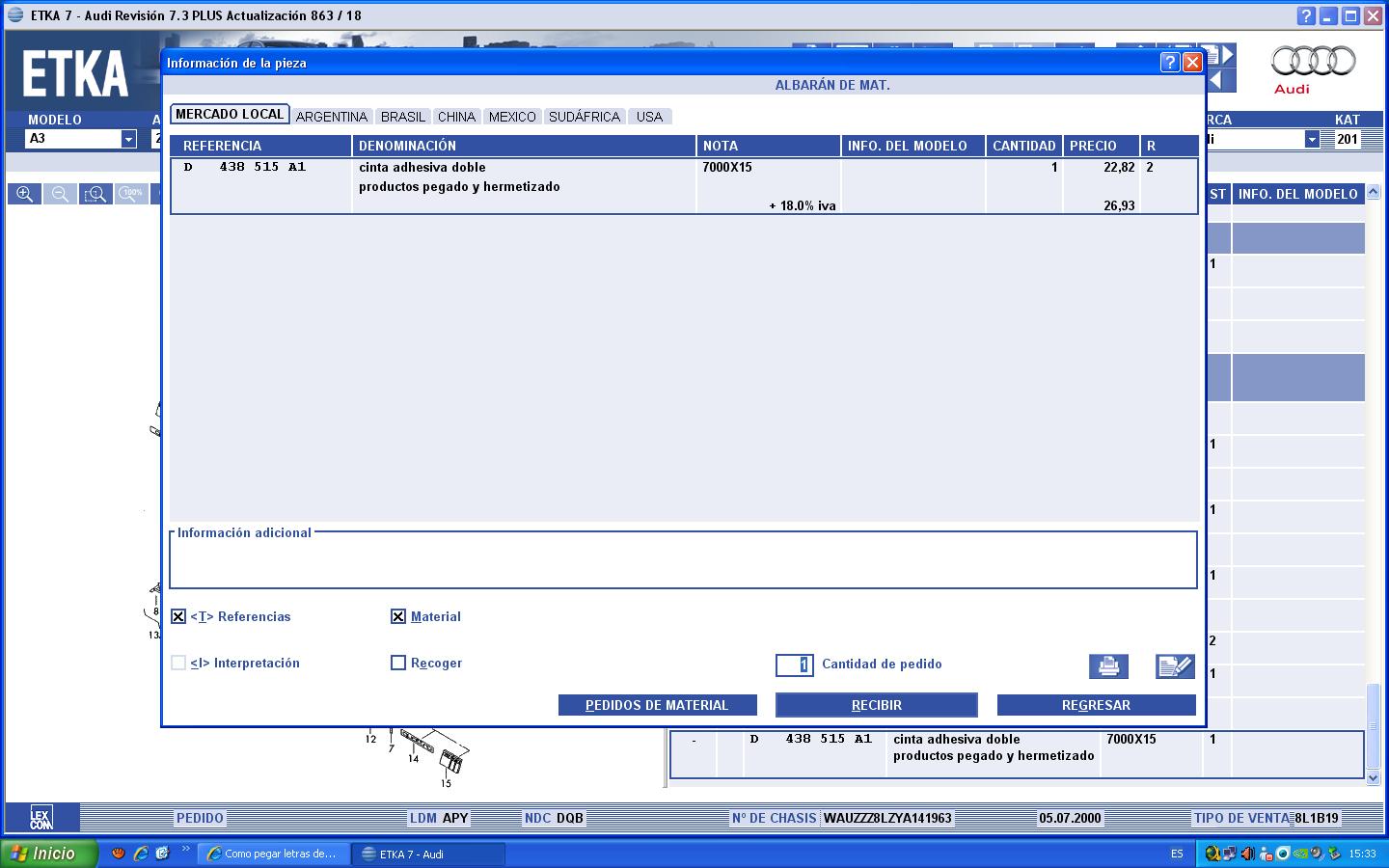1389x868 pixels.
Task: Switch to the BRASIL tab
Action: tap(403, 117)
